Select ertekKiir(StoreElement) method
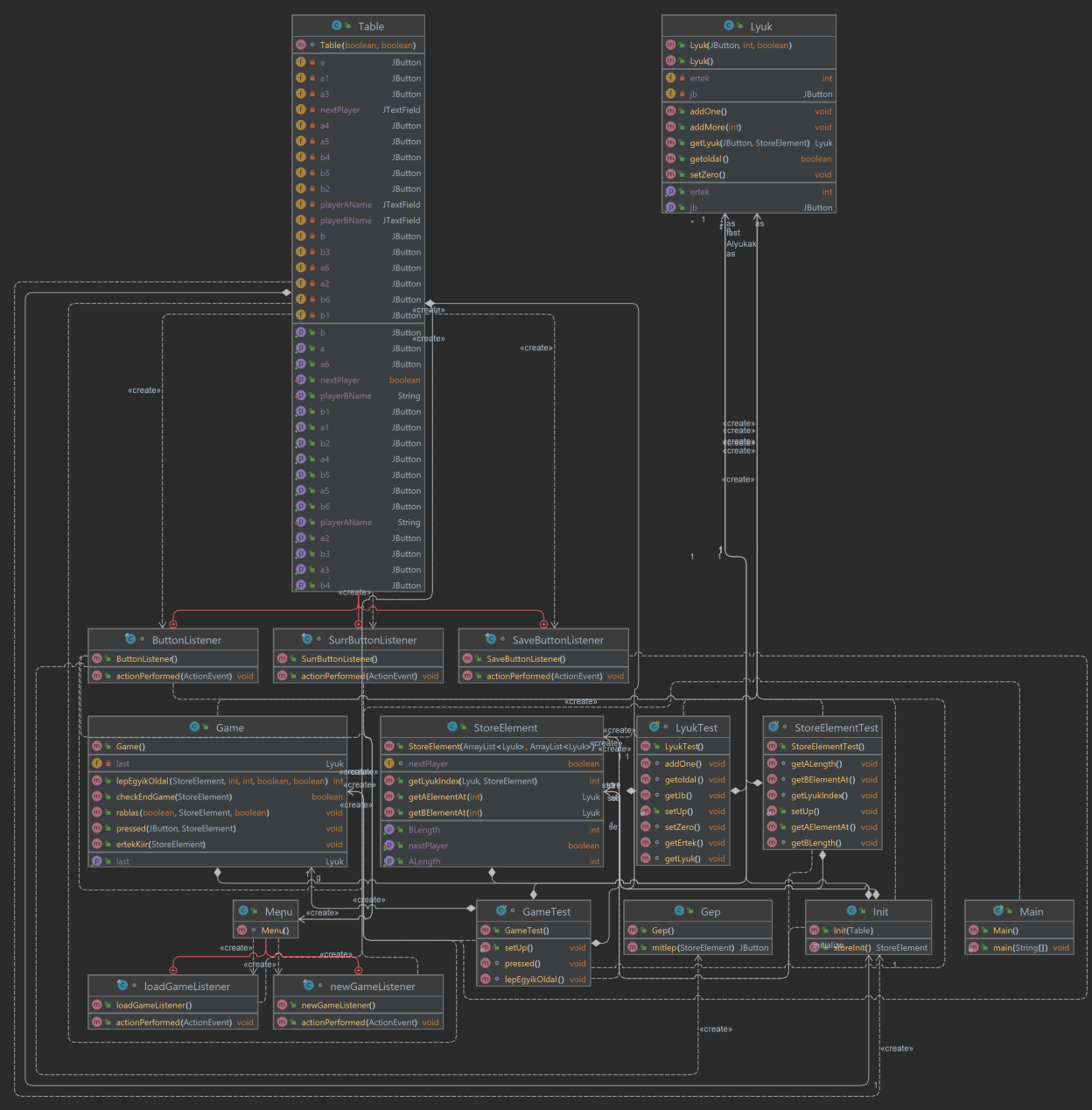The image size is (1092, 1110). tap(218, 844)
